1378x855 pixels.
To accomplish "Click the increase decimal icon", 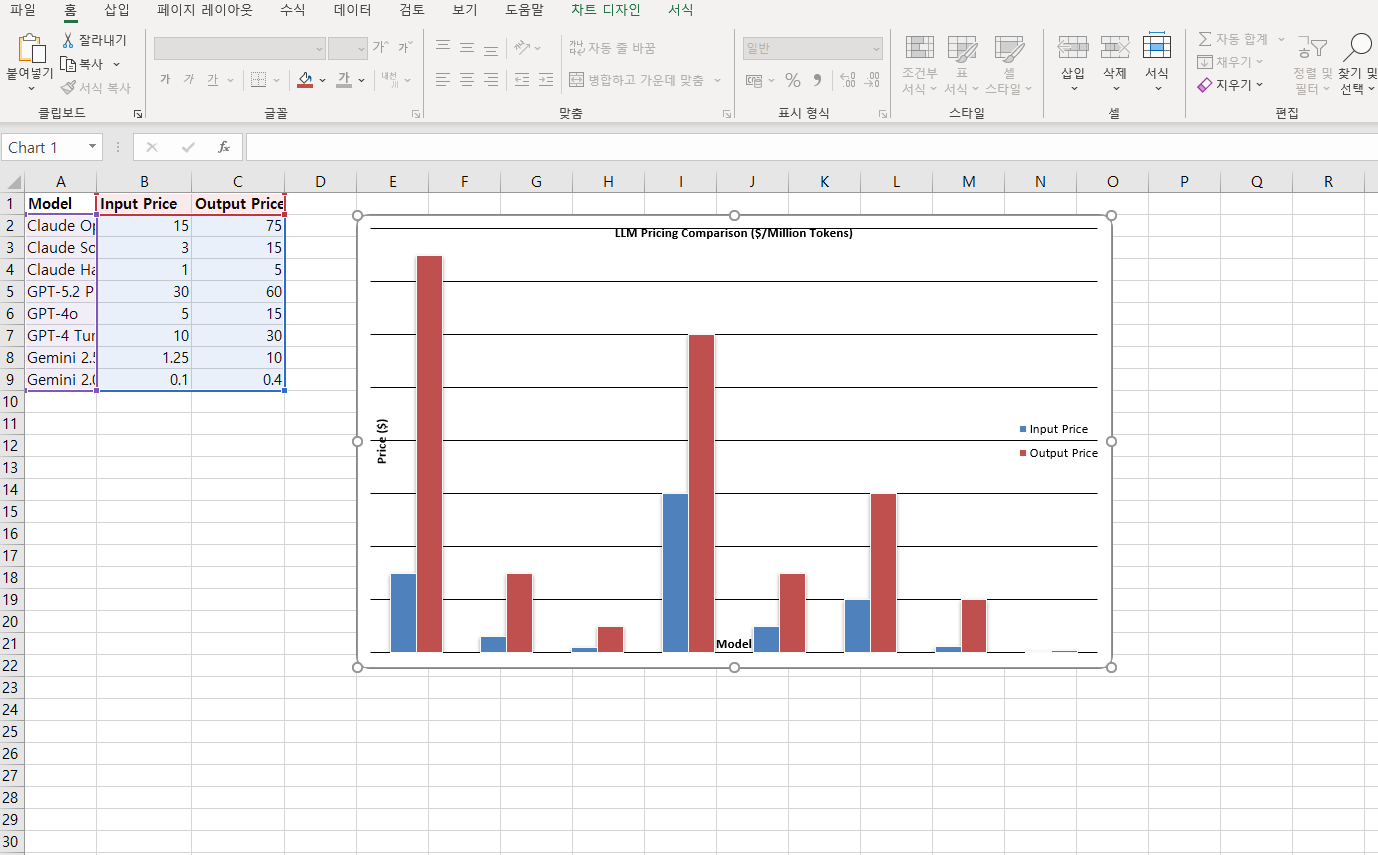I will pos(848,80).
